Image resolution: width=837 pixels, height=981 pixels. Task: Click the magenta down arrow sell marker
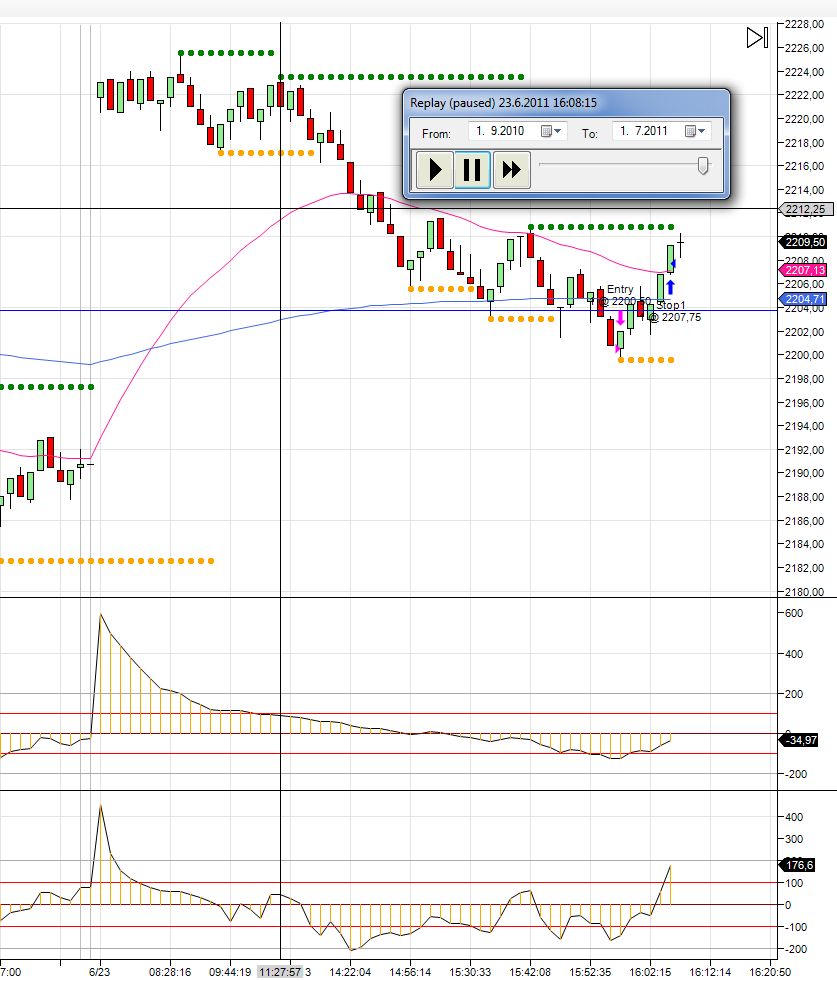pos(621,317)
